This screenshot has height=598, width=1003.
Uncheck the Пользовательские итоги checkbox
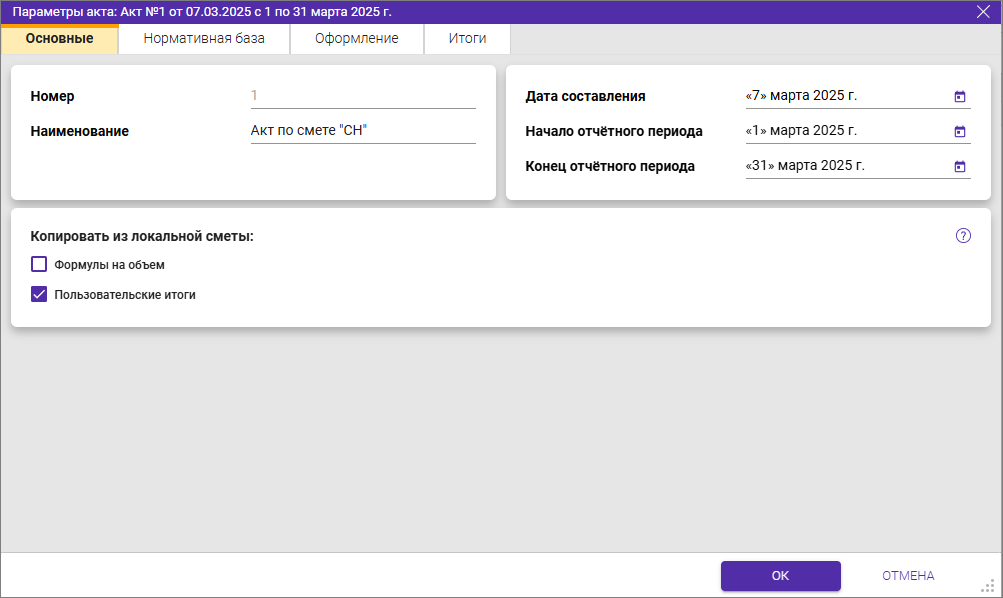pyautogui.click(x=40, y=295)
